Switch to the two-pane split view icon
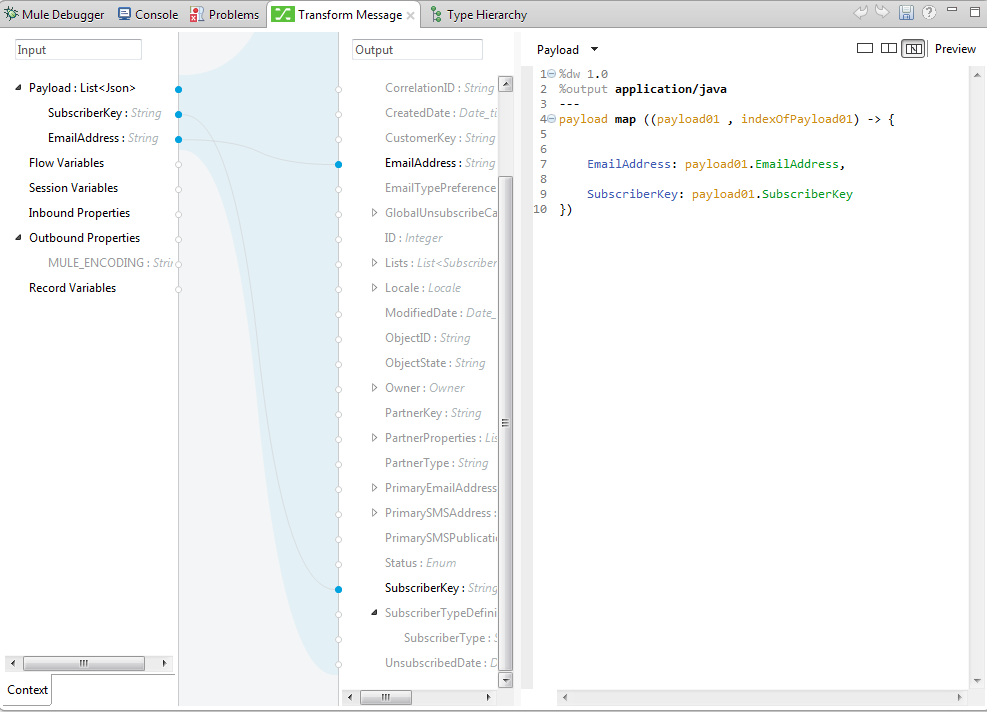Image resolution: width=987 pixels, height=712 pixels. tap(888, 49)
